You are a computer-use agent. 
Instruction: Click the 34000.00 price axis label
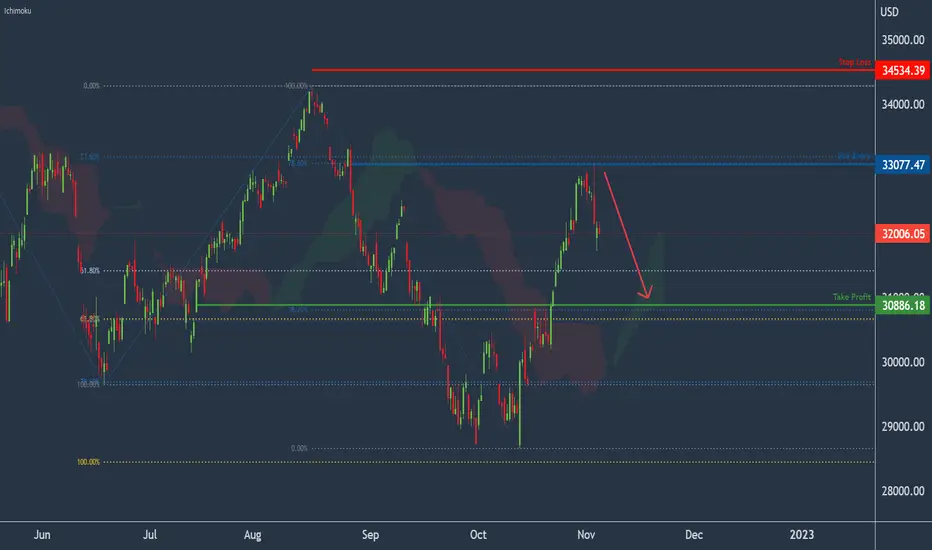[903, 104]
